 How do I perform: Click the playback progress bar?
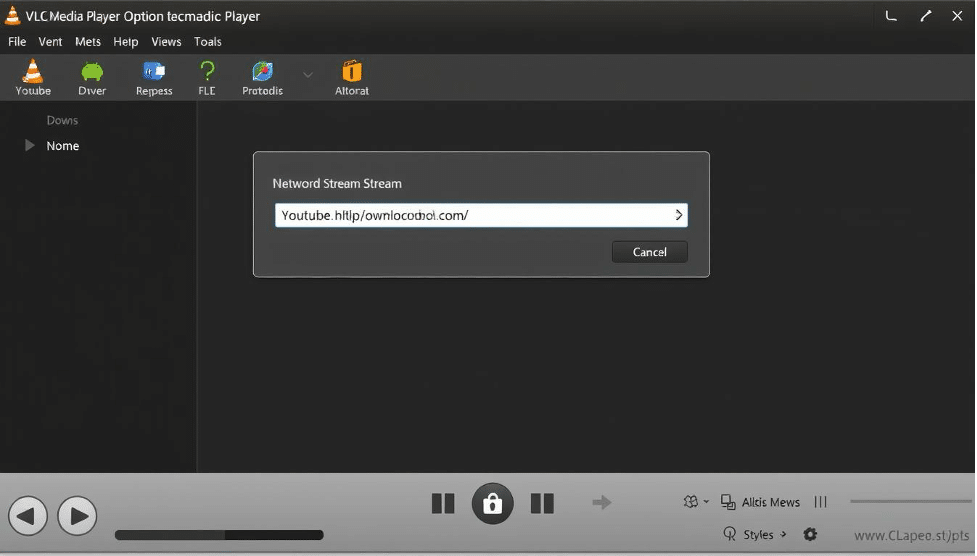click(x=219, y=535)
